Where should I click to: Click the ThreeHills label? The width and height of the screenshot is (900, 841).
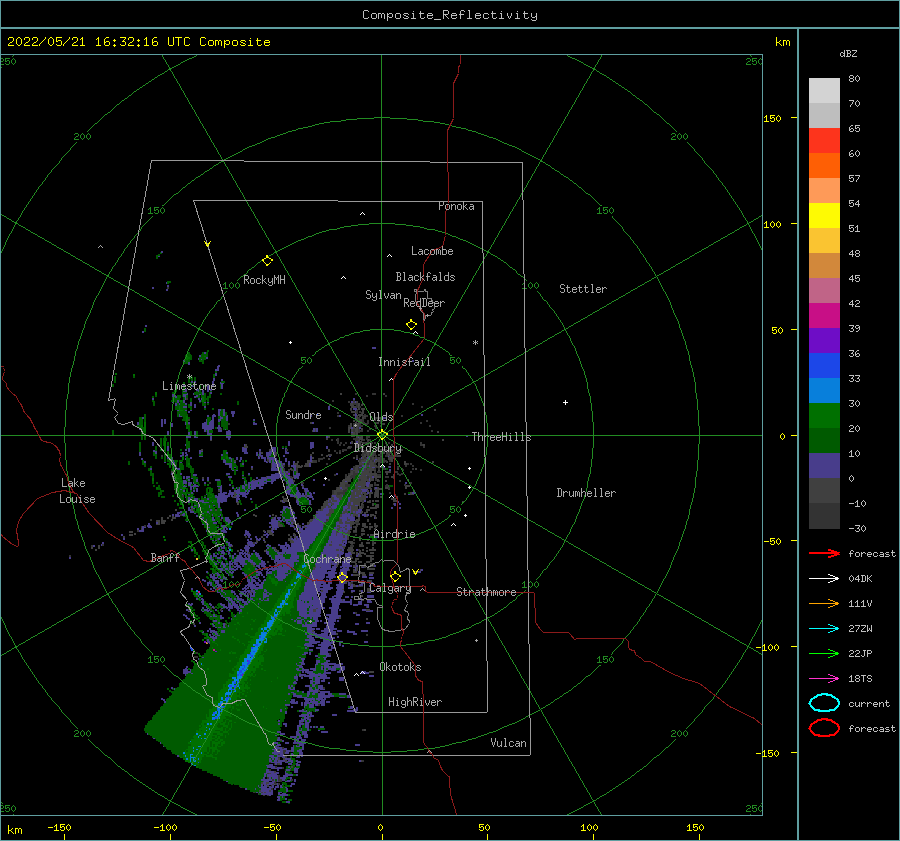[502, 437]
